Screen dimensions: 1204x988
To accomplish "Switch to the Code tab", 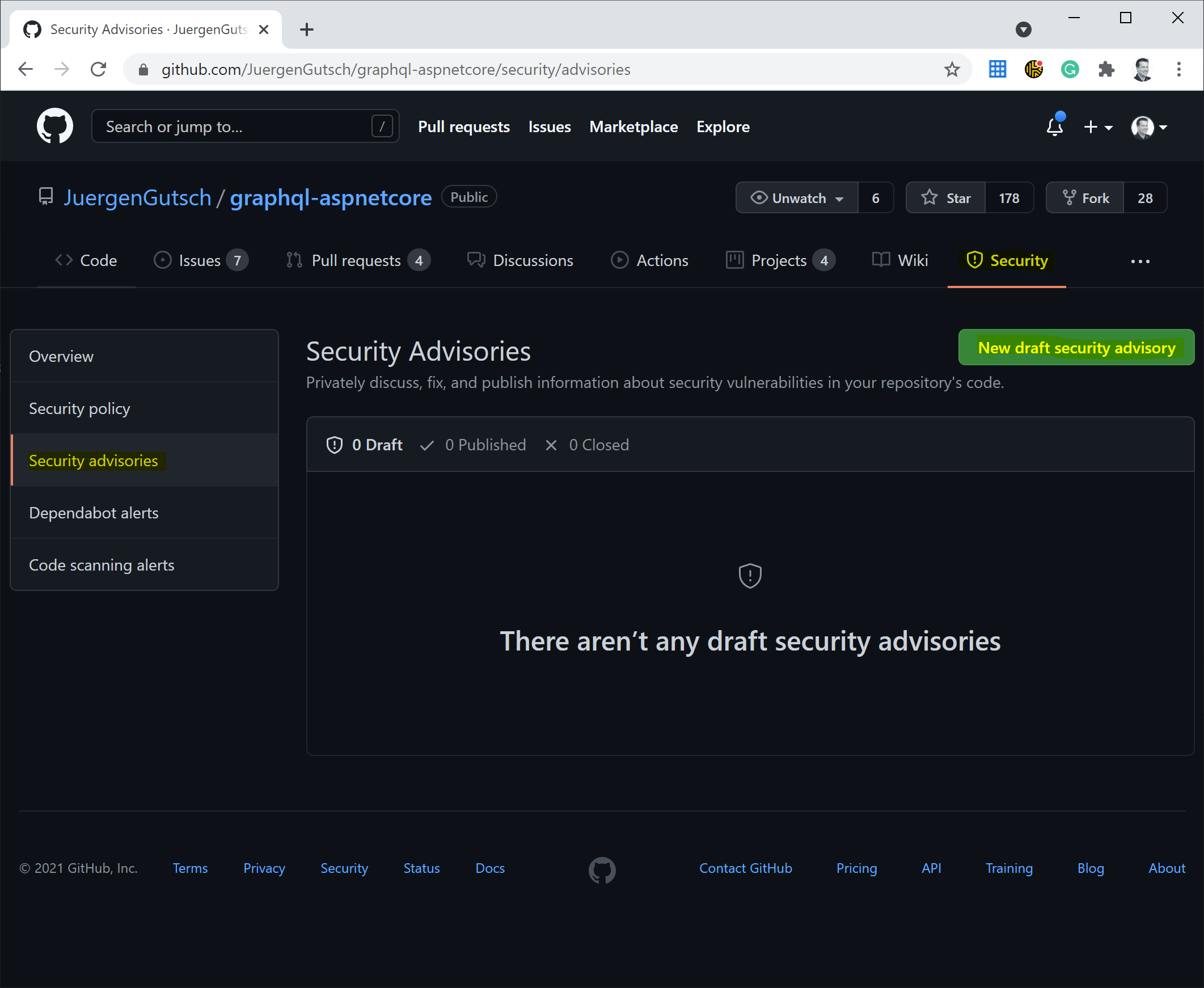I will (87, 261).
